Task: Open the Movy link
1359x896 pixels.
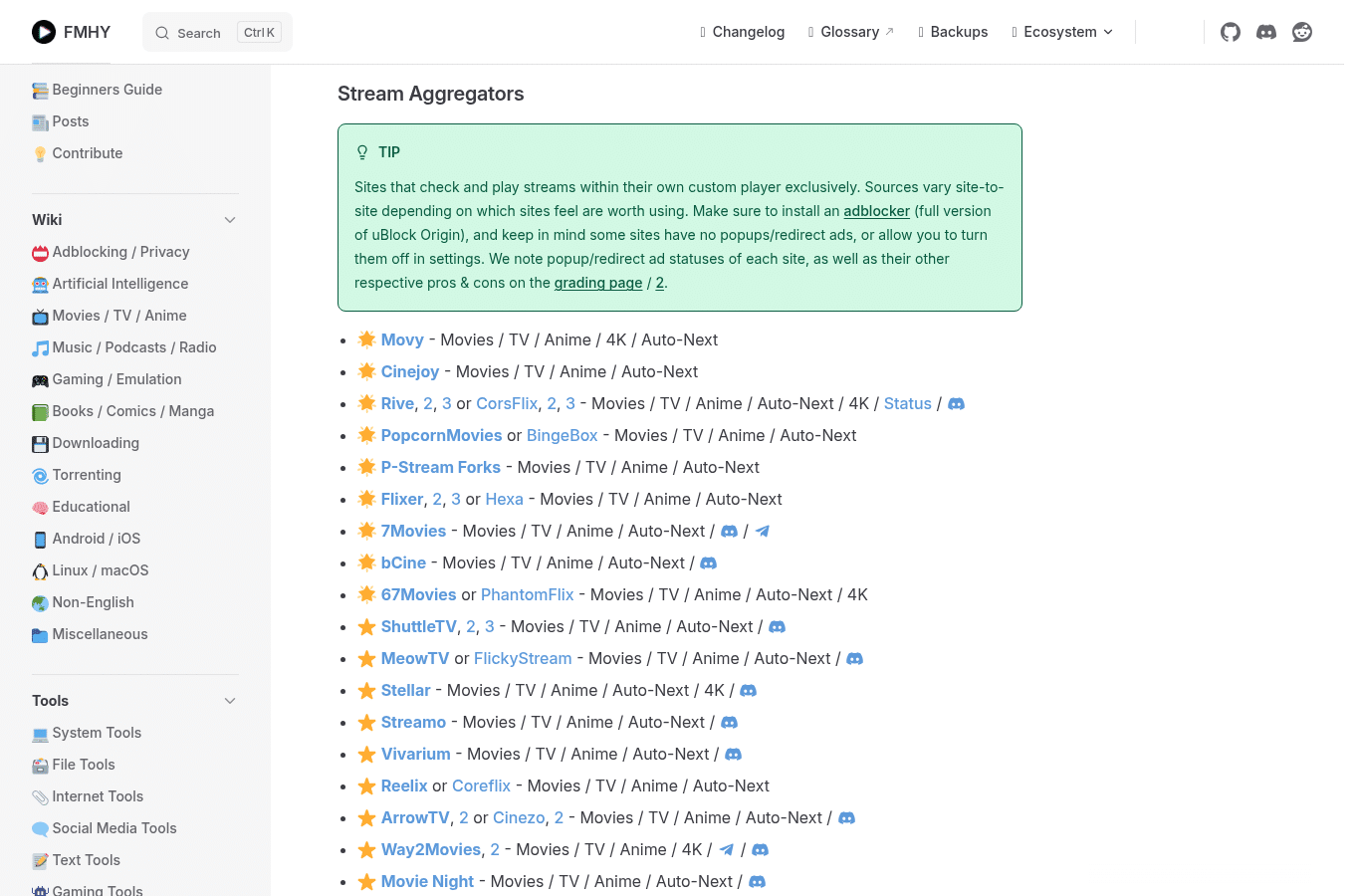Action: coord(402,339)
